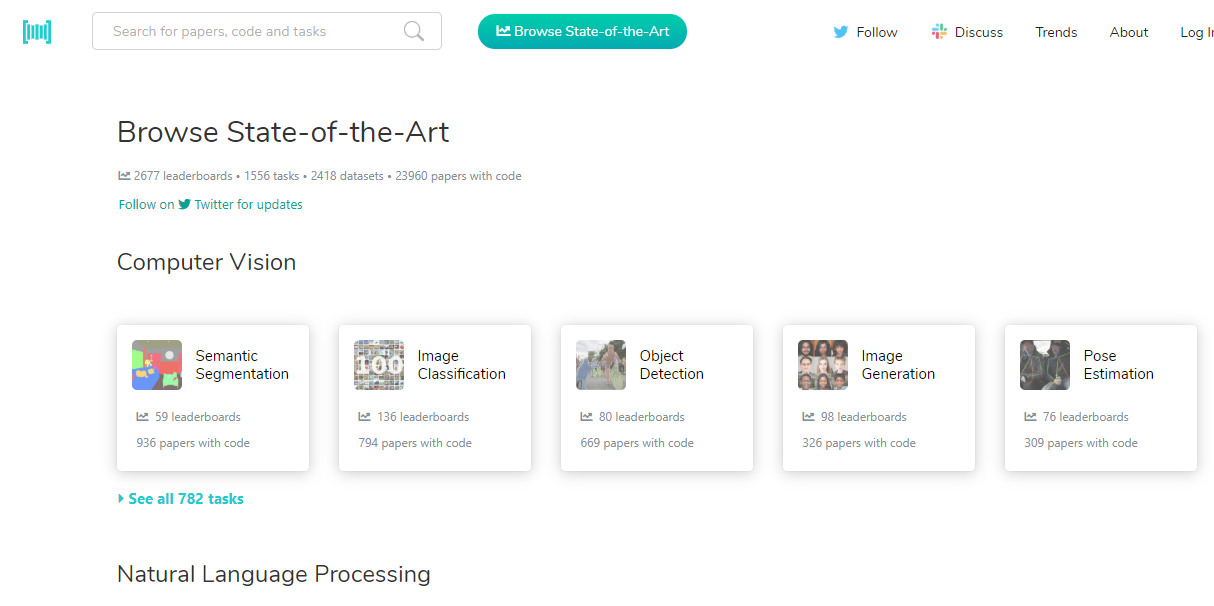
Task: Open the Image Generation task title
Action: coord(898,365)
